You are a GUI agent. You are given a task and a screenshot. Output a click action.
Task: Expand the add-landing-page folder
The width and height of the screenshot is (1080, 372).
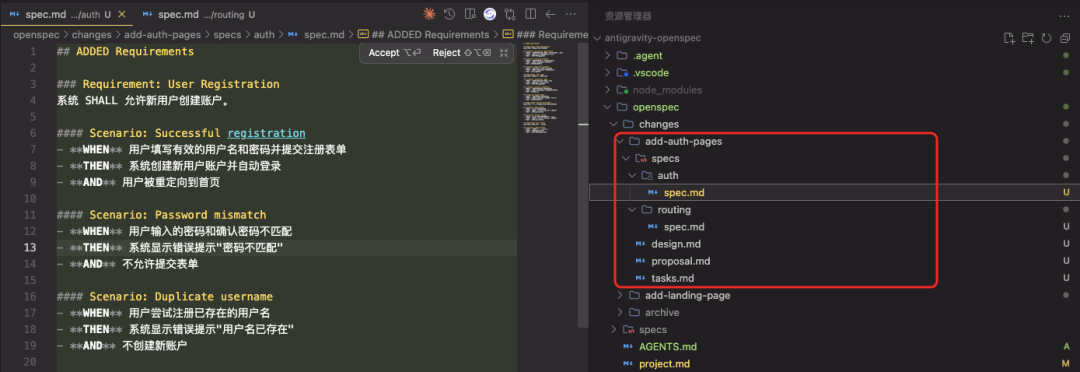[619, 296]
